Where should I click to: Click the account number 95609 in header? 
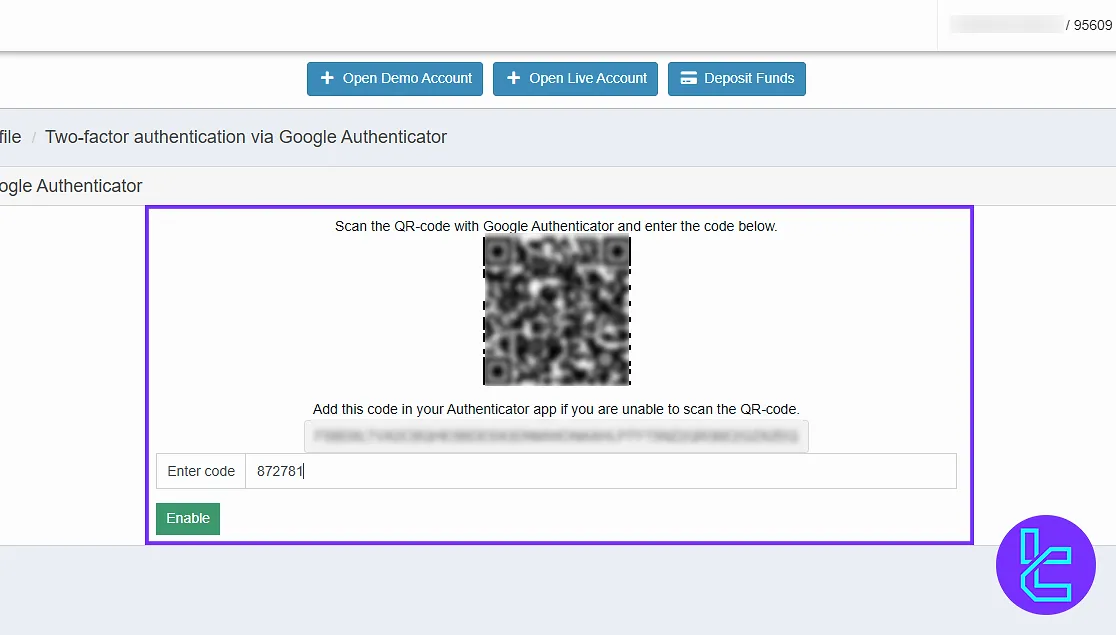tap(1093, 25)
